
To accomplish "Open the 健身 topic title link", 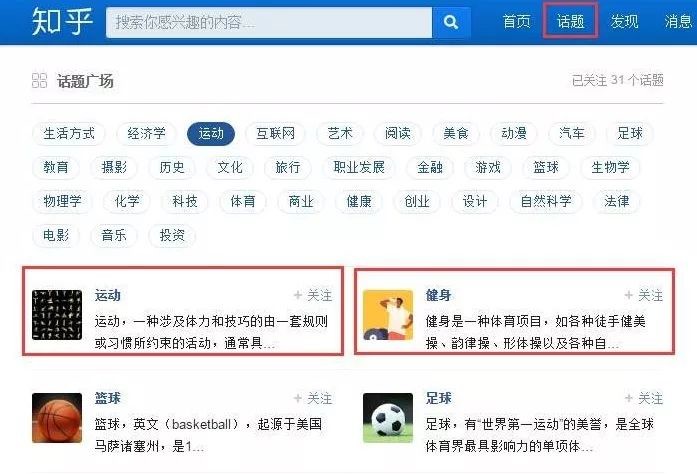I will (438, 295).
